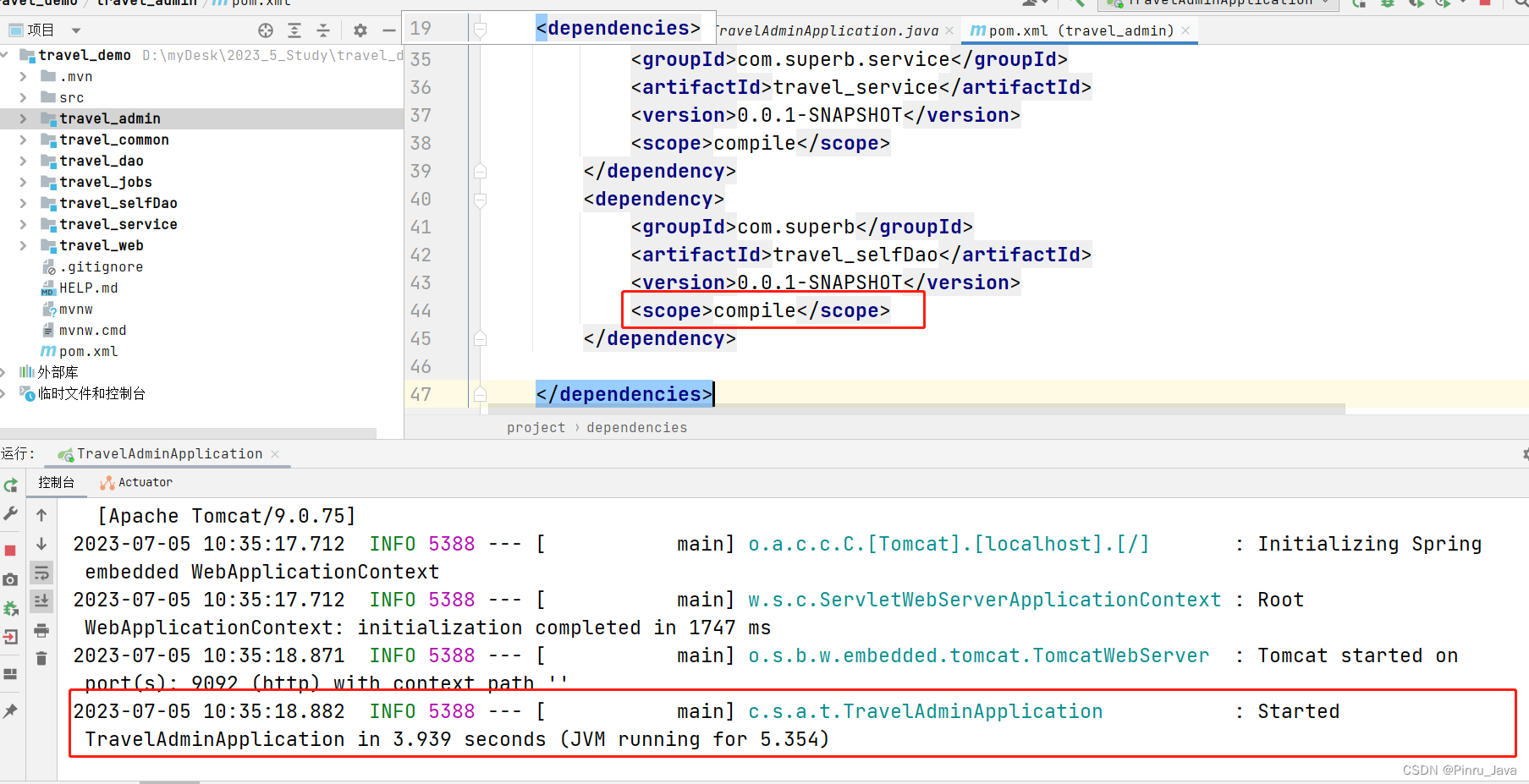Click the console up-arrow icon
The width and height of the screenshot is (1529, 784).
coord(41,515)
